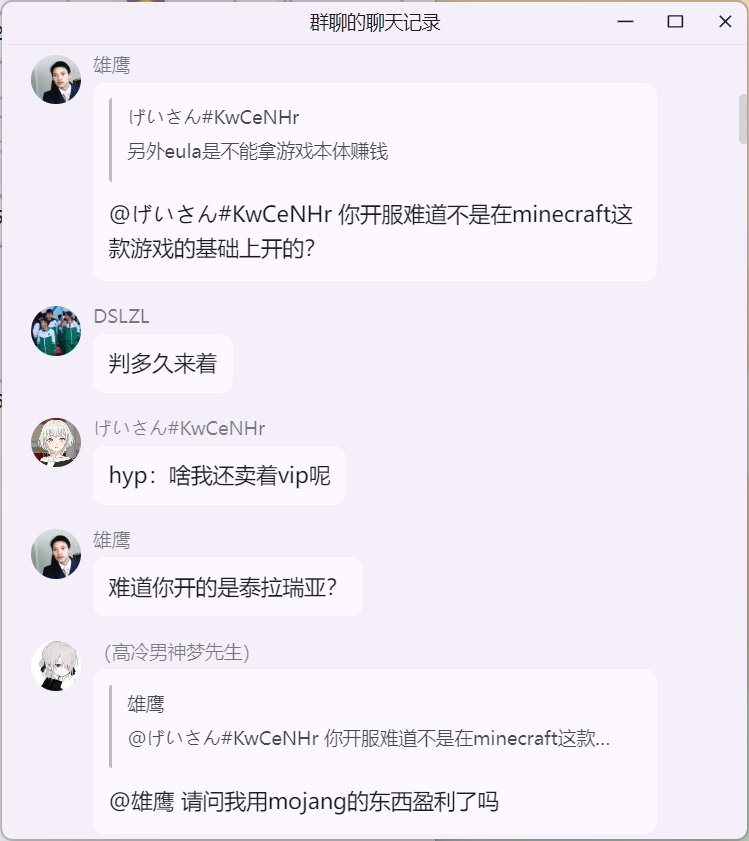Click the message hyp：啥我还卖着vip呢

click(219, 475)
